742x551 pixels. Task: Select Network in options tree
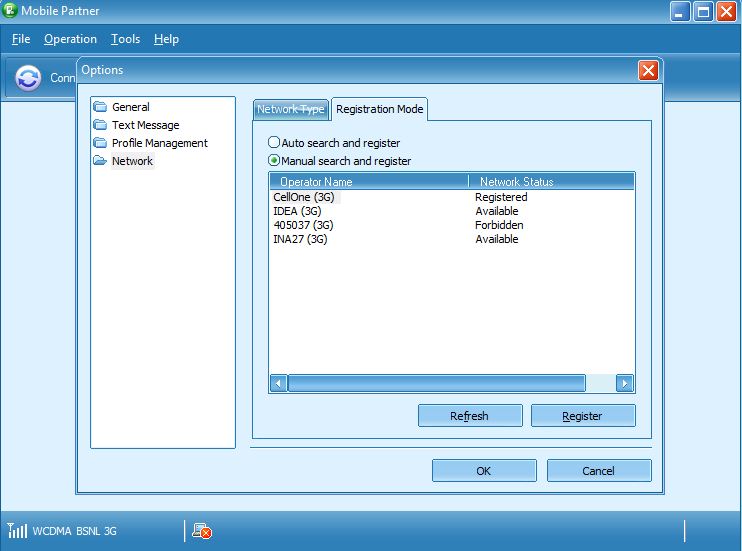point(132,161)
